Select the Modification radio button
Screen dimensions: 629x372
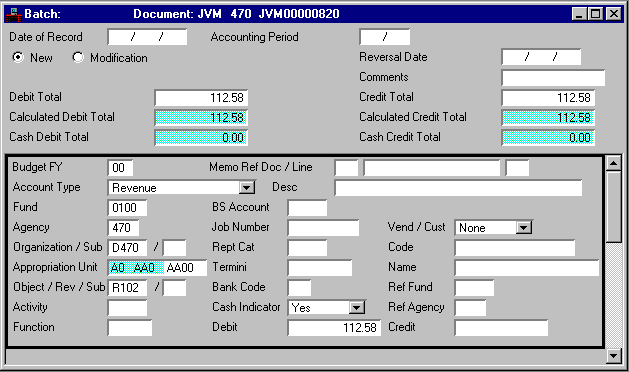coord(78,57)
